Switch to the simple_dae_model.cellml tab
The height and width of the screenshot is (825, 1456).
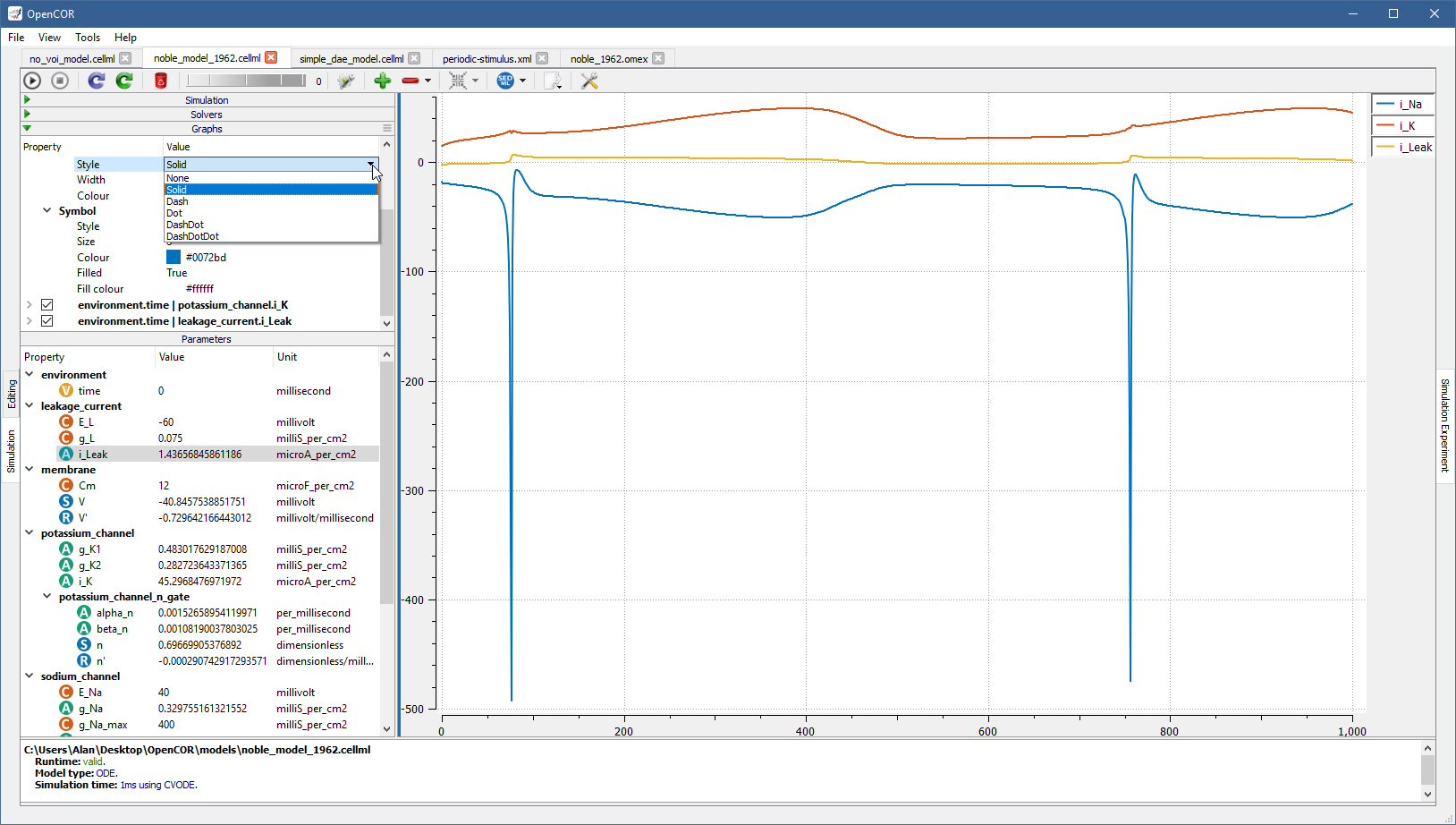(x=351, y=59)
